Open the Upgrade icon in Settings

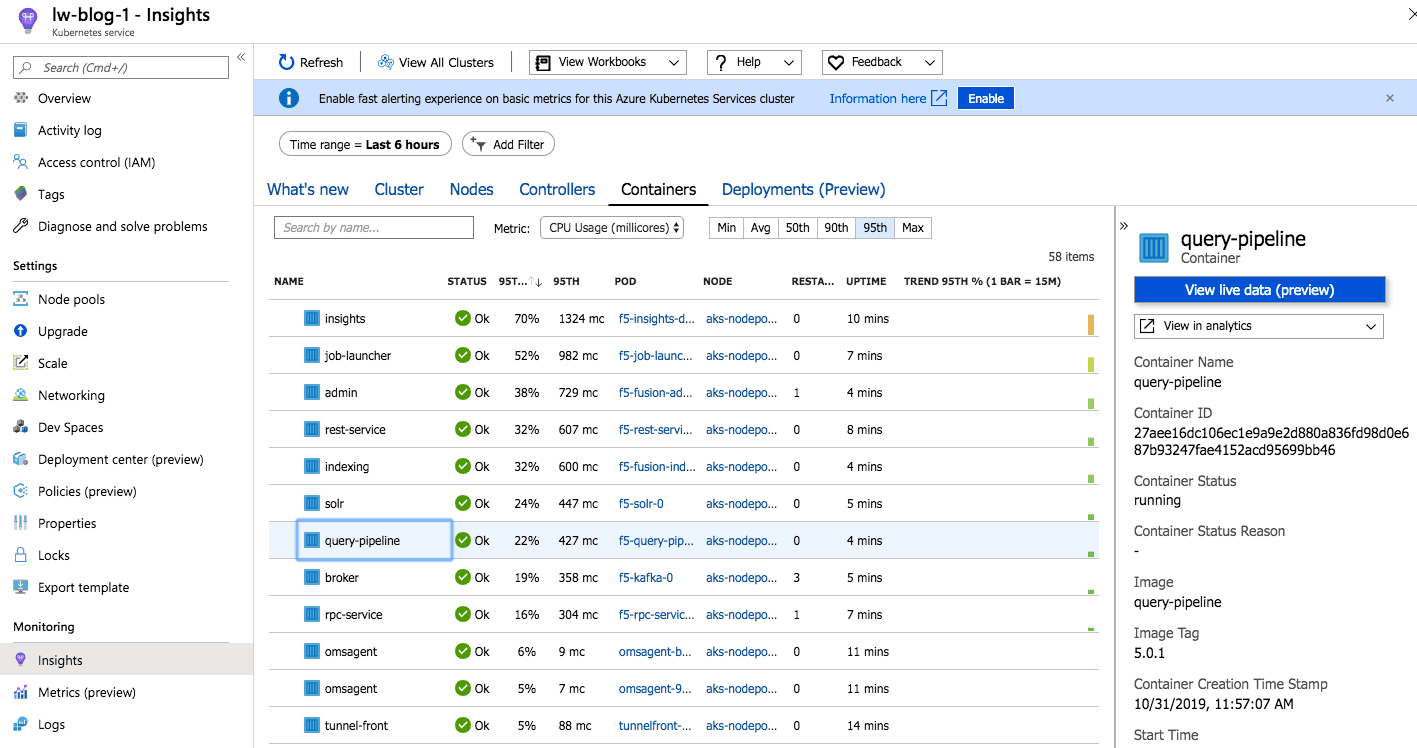pyautogui.click(x=21, y=331)
